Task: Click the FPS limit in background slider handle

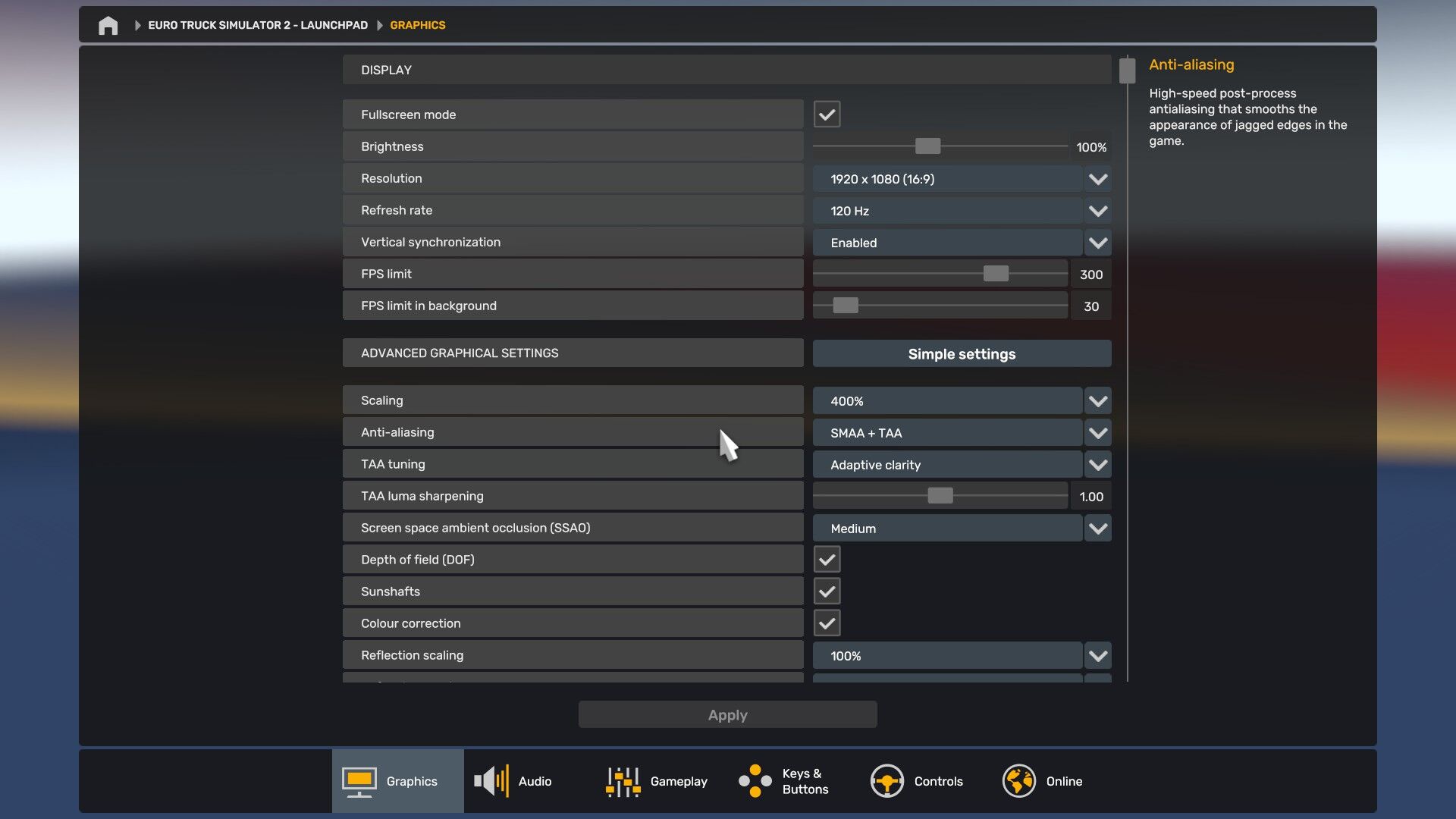Action: [x=846, y=306]
